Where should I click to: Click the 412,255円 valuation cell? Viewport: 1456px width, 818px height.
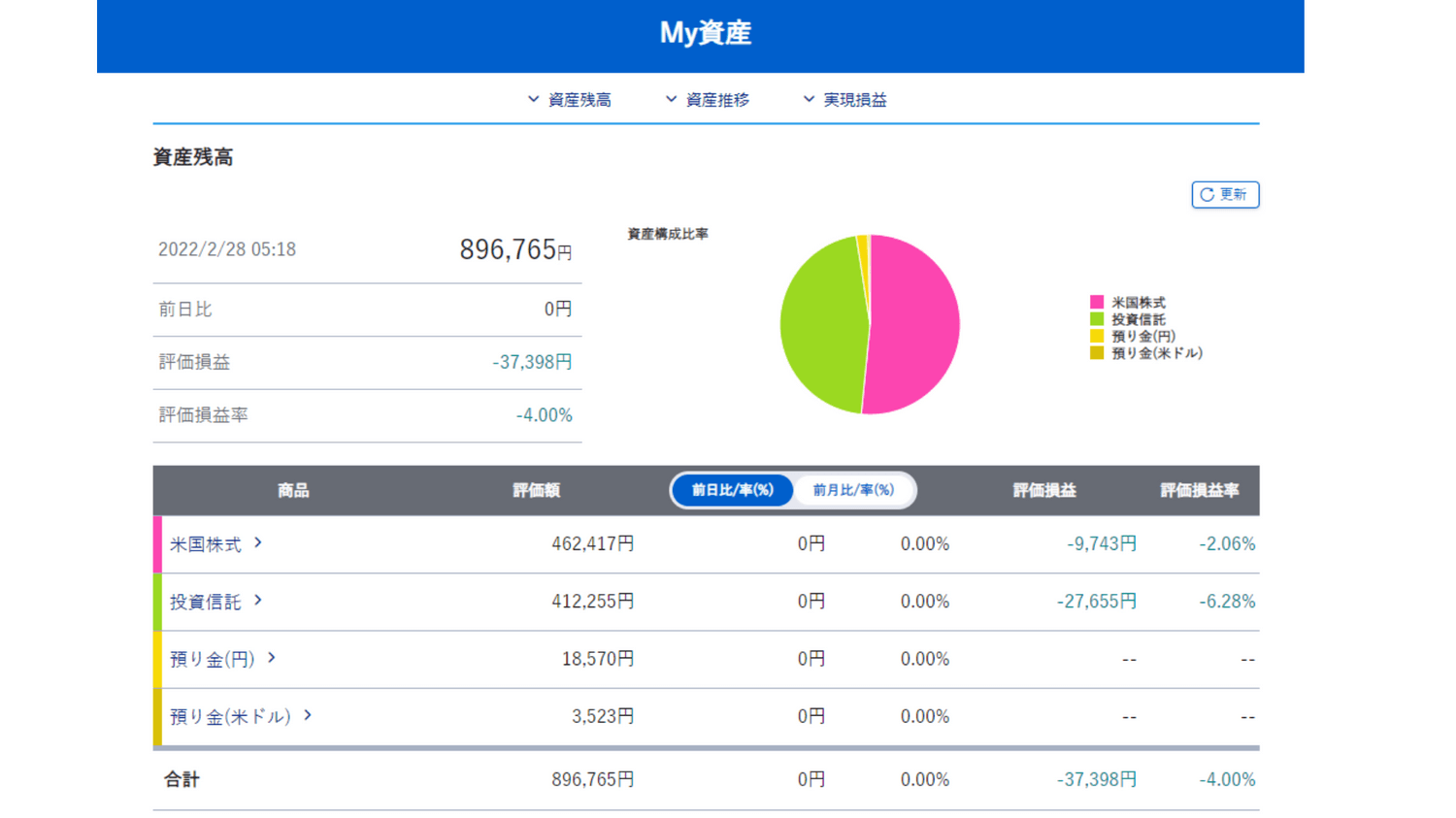click(x=592, y=602)
